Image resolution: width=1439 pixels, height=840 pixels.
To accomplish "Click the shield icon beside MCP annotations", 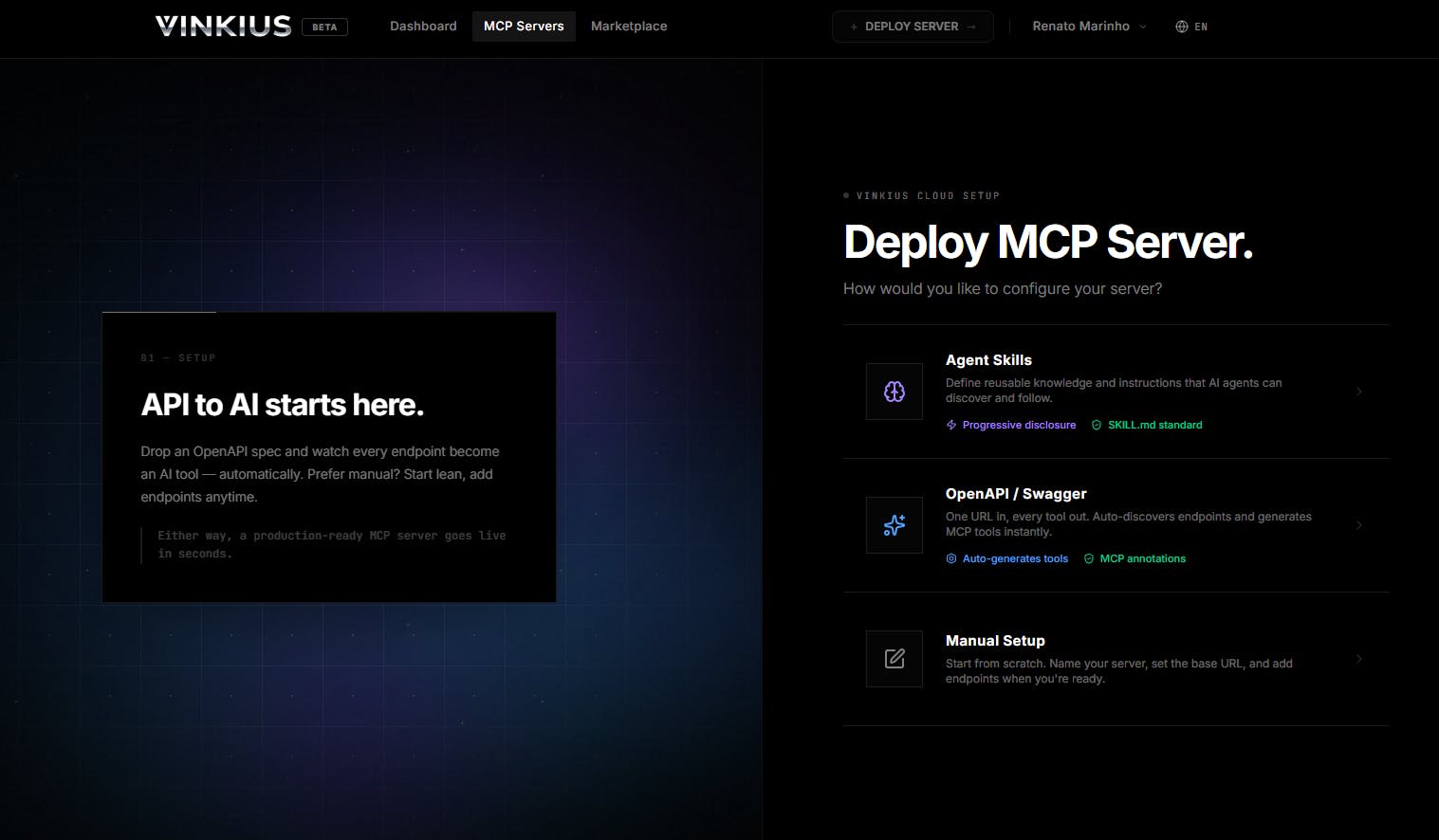I will pos(1089,558).
